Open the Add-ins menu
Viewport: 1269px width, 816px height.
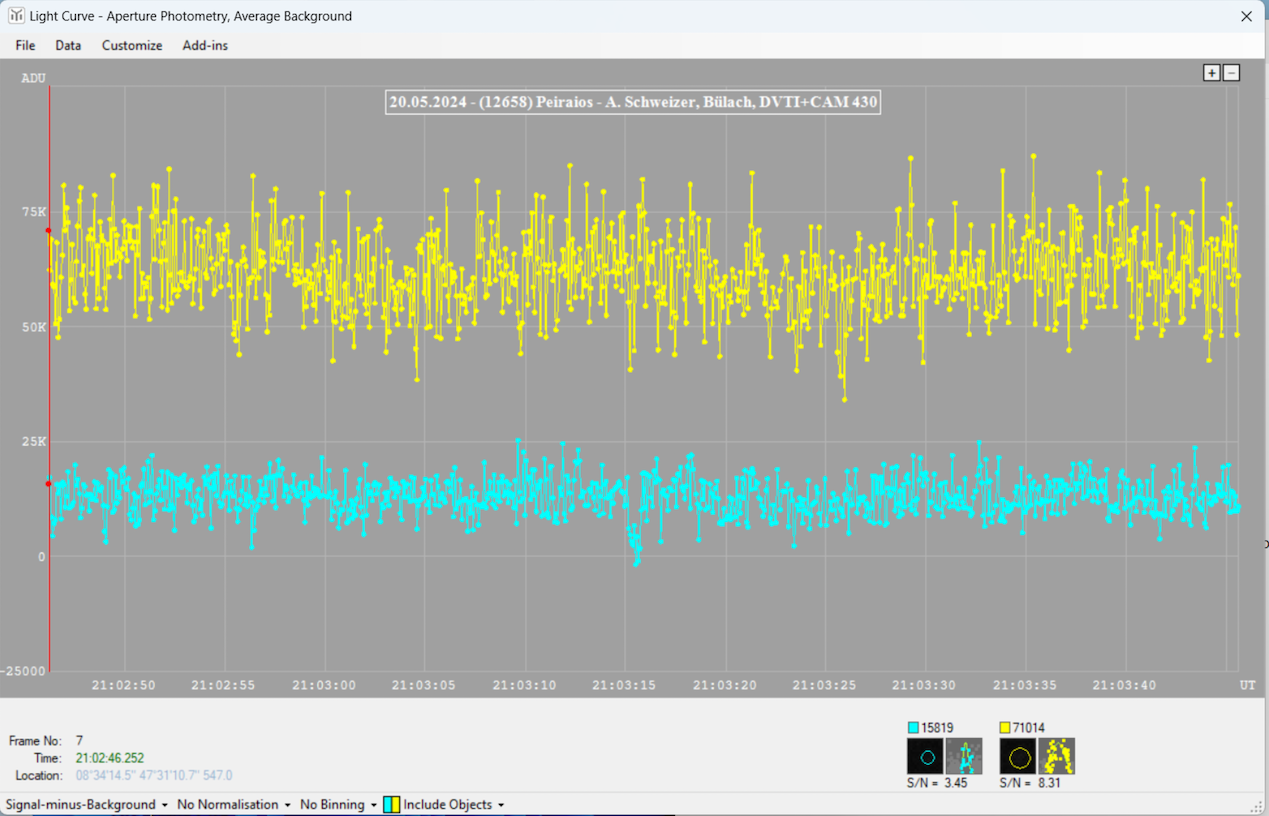point(205,45)
